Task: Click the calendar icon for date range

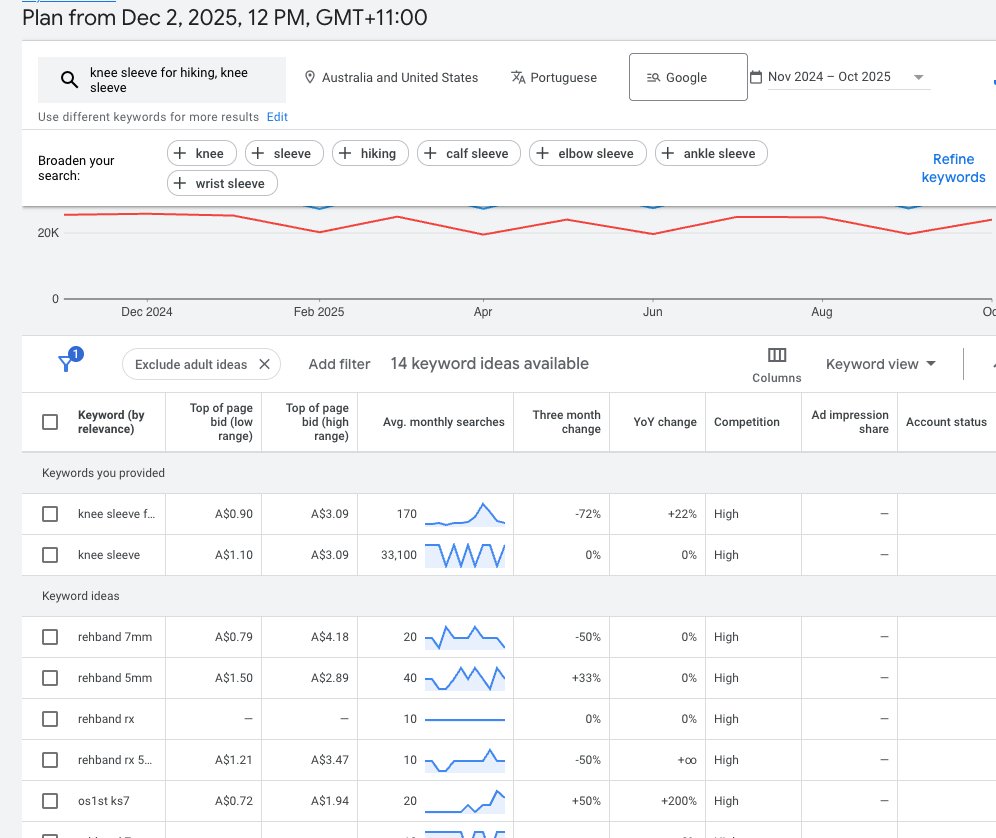Action: tap(756, 77)
